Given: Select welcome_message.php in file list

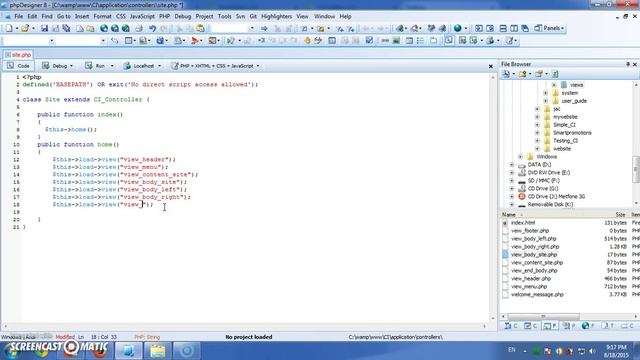Looking at the screenshot, I should coord(537,294).
